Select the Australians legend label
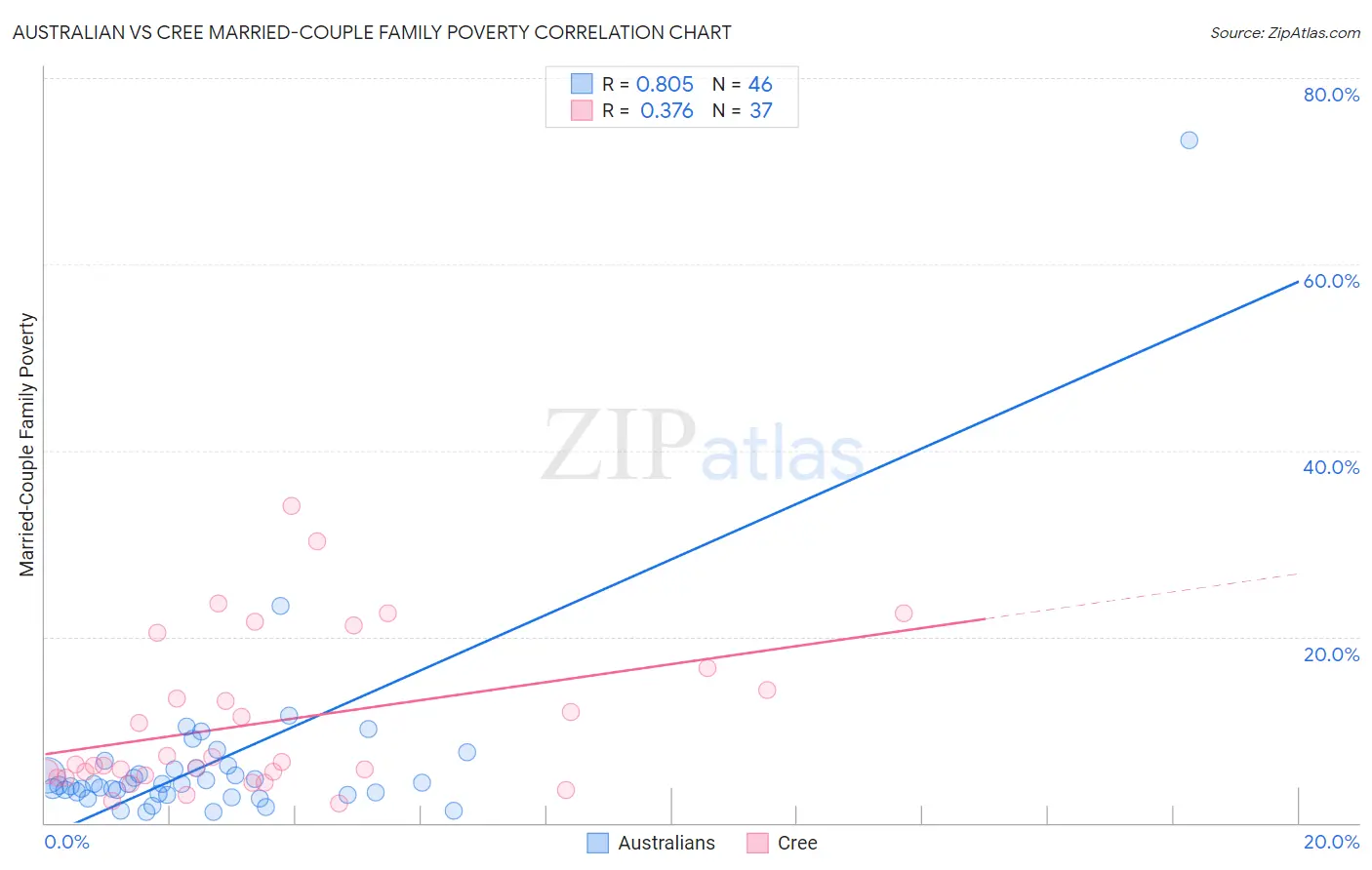Screen dimensions: 1372x870 pos(666,843)
